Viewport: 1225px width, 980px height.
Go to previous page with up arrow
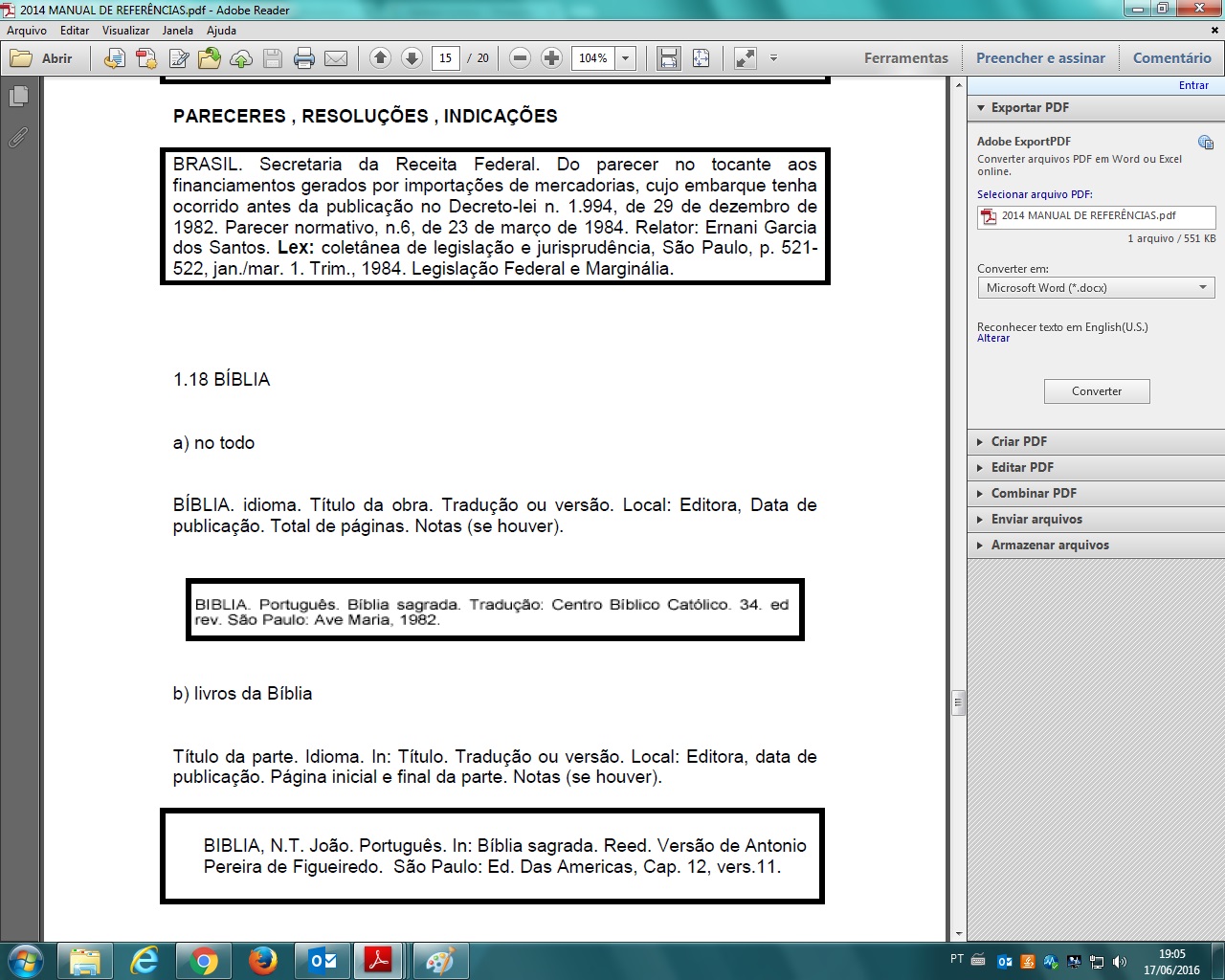point(380,58)
